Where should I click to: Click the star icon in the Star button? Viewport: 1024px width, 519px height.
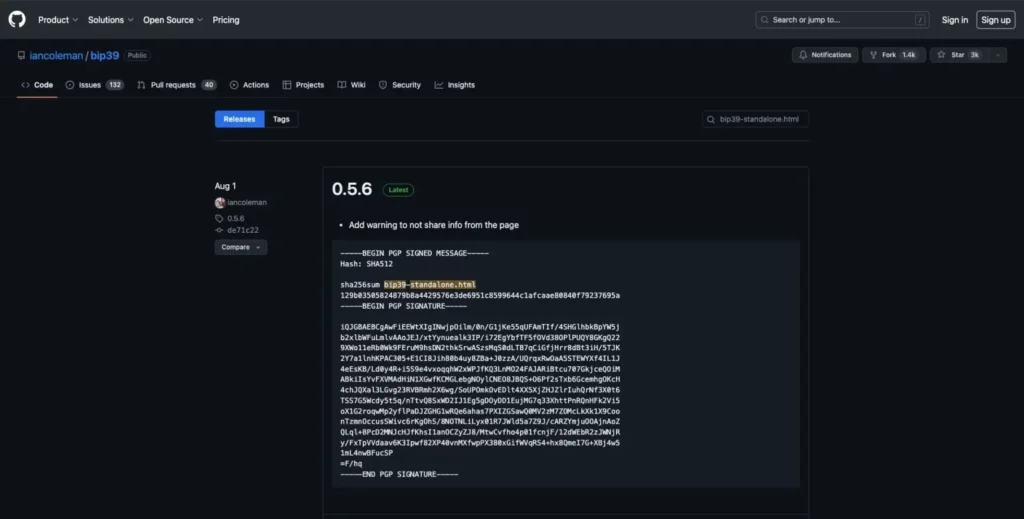pyautogui.click(x=941, y=55)
